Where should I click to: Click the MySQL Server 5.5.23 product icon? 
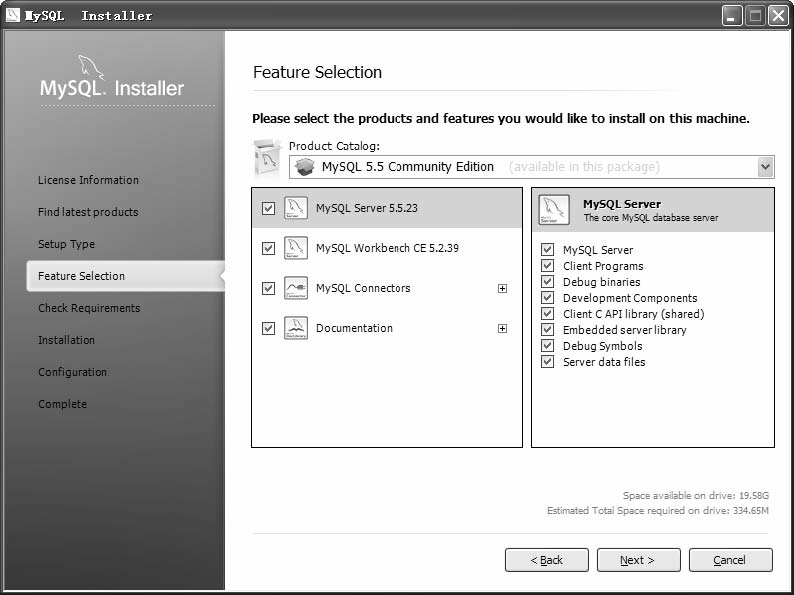click(x=296, y=208)
